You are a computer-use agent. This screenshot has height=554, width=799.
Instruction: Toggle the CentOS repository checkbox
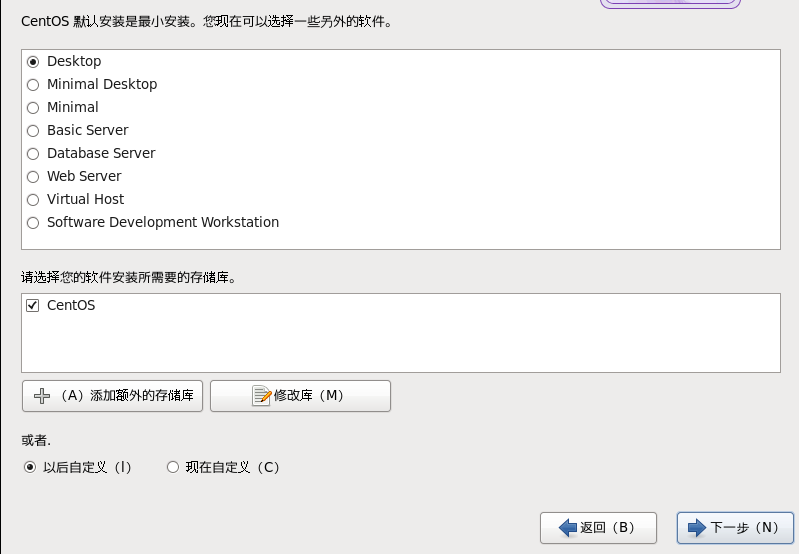point(33,305)
